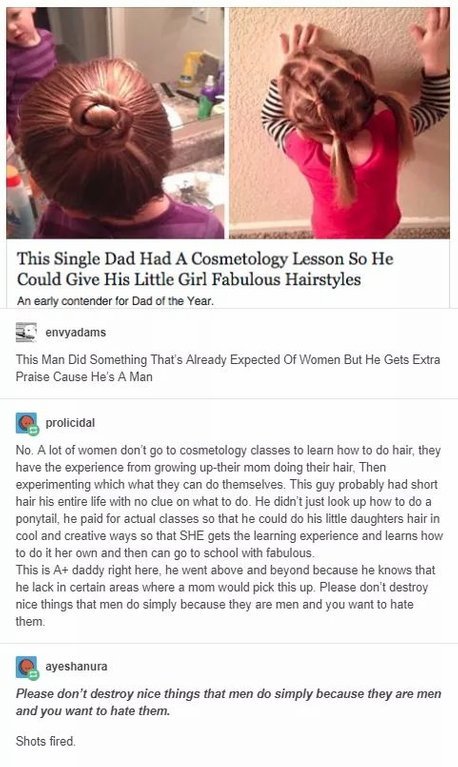This screenshot has width=458, height=767.
Task: Open ayeshanura profile avatar
Action: coord(27,667)
